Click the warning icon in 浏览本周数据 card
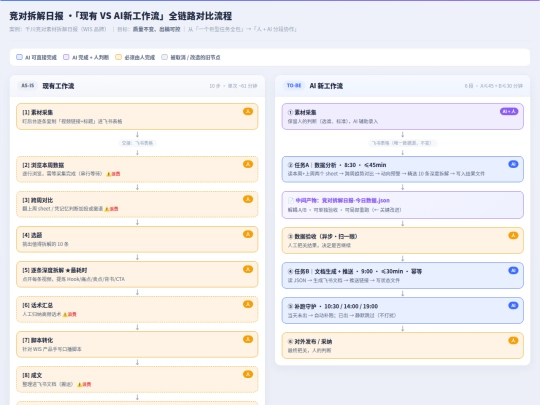The width and height of the screenshot is (540, 405). 109,174
